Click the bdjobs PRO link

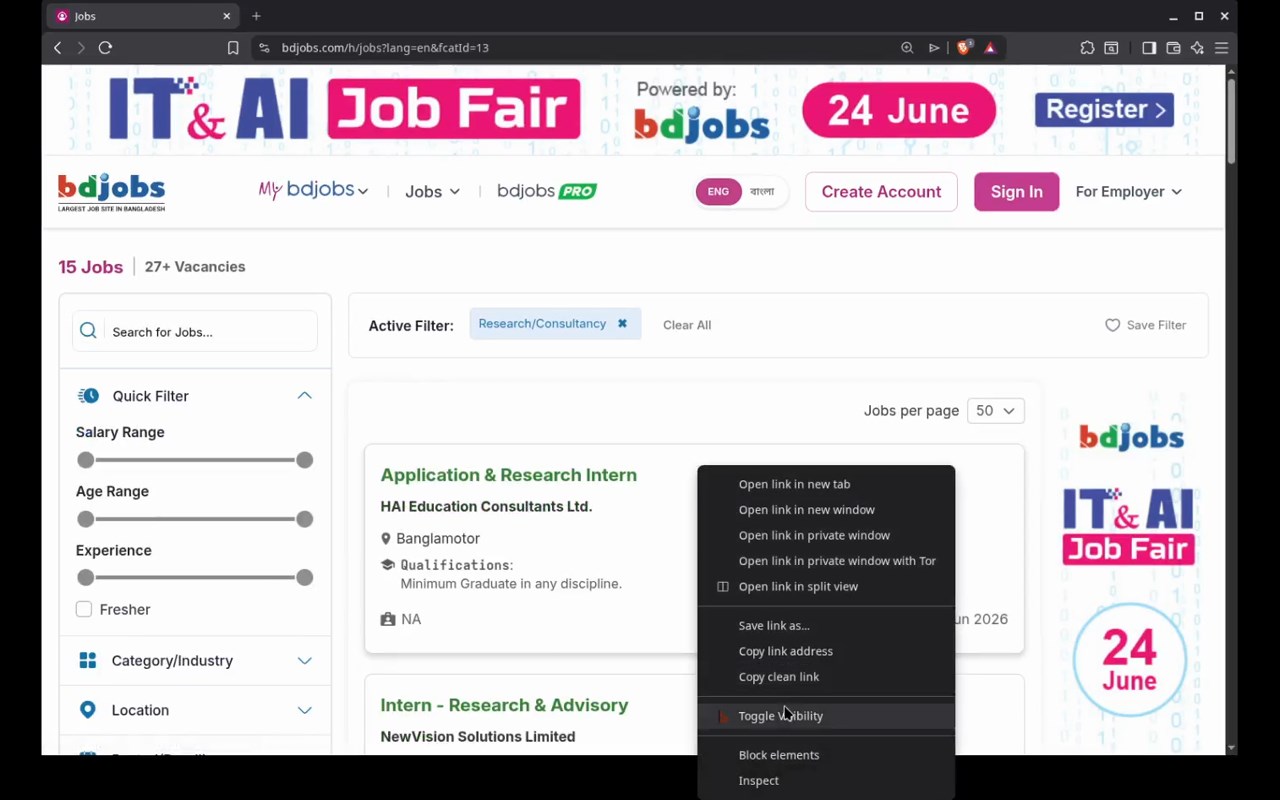pos(547,191)
